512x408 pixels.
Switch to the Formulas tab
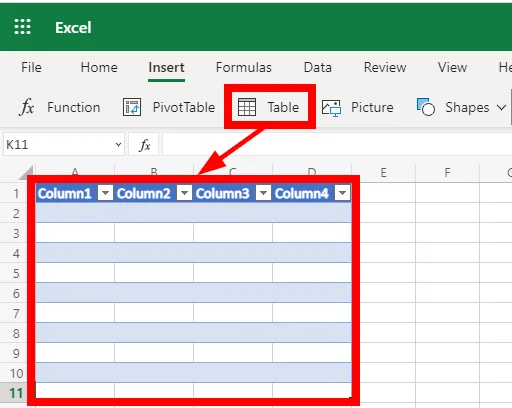[244, 68]
